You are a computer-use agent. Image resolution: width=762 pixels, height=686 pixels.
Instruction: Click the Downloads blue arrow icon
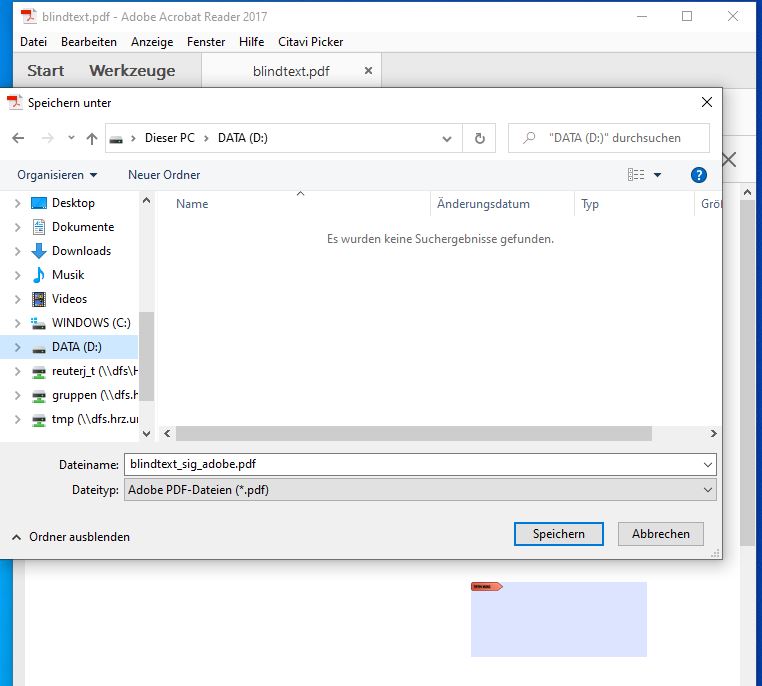click(39, 251)
